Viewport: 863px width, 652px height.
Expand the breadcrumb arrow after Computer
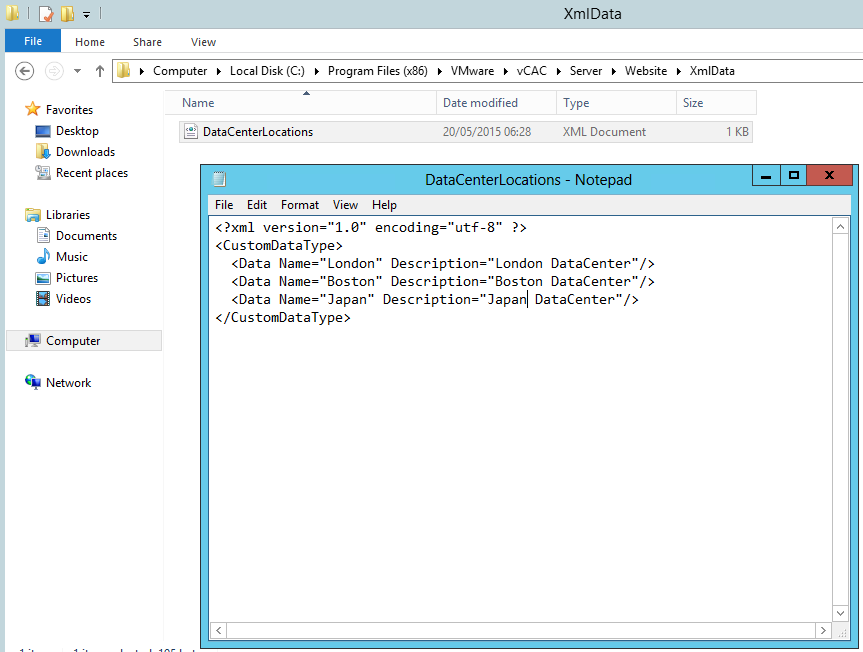point(219,72)
